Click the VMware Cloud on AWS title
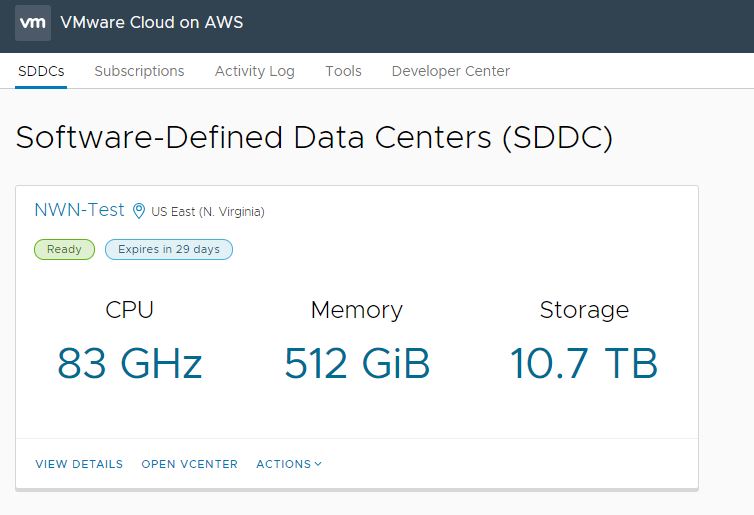The image size is (754, 515). point(151,23)
